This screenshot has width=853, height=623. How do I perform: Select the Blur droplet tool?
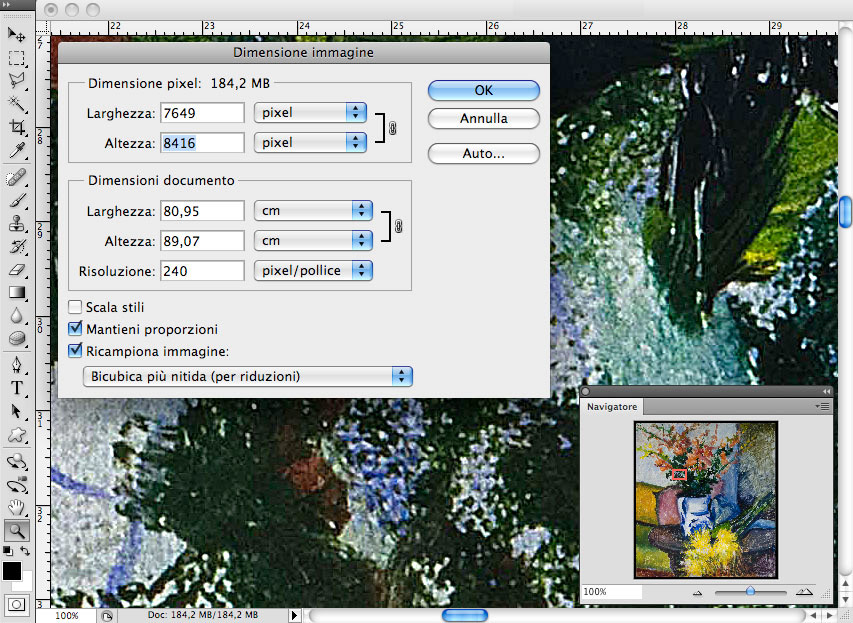click(x=16, y=316)
